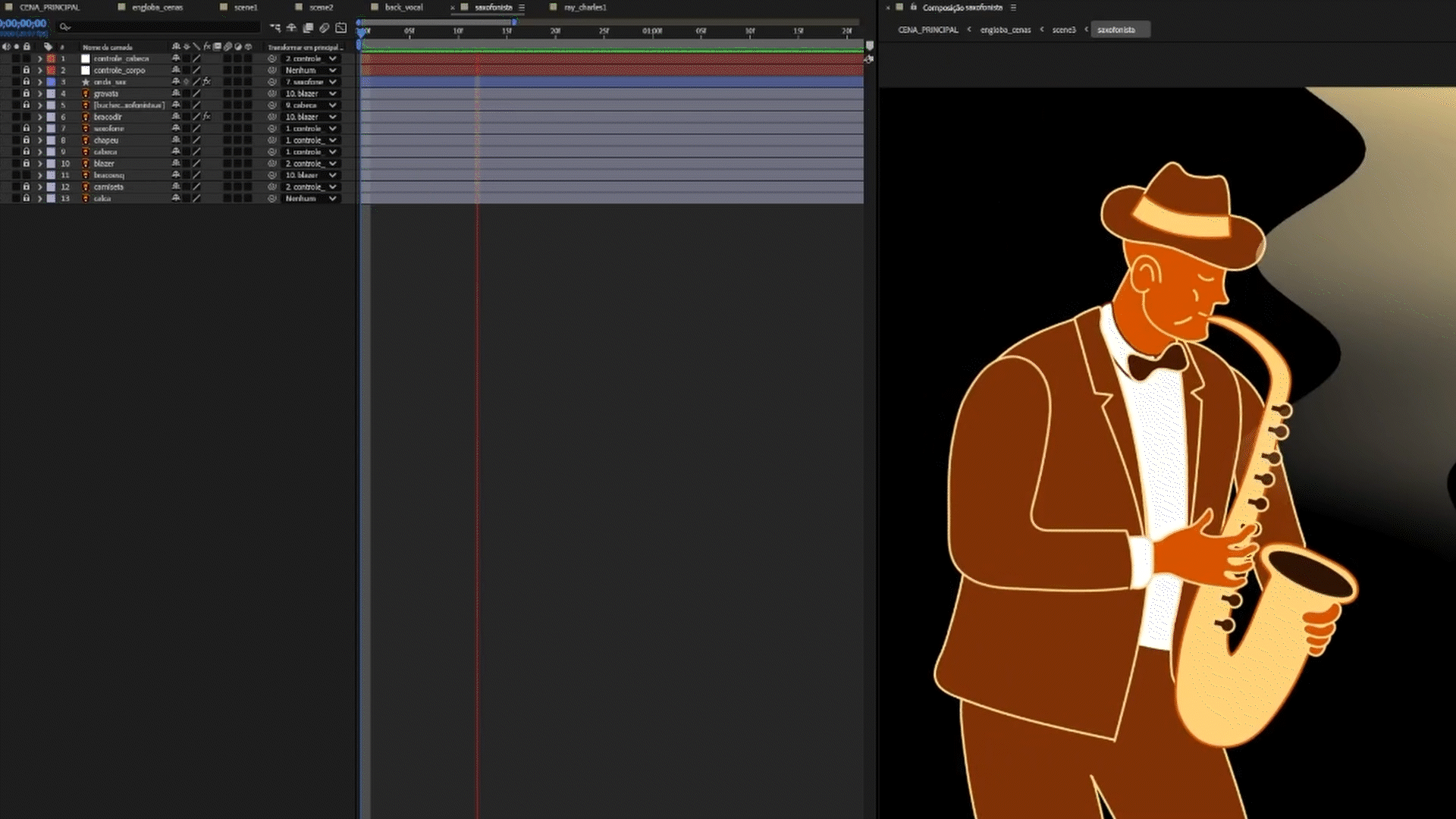Toggle shy switch on blazer layer
Viewport: 1456px width, 819px height.
pos(176,164)
